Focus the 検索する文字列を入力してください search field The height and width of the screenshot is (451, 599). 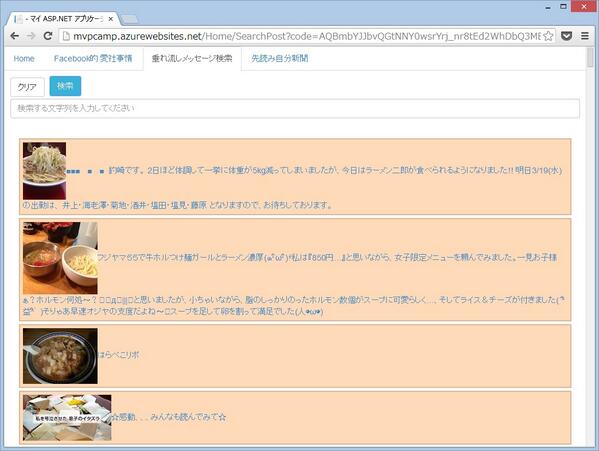point(295,108)
